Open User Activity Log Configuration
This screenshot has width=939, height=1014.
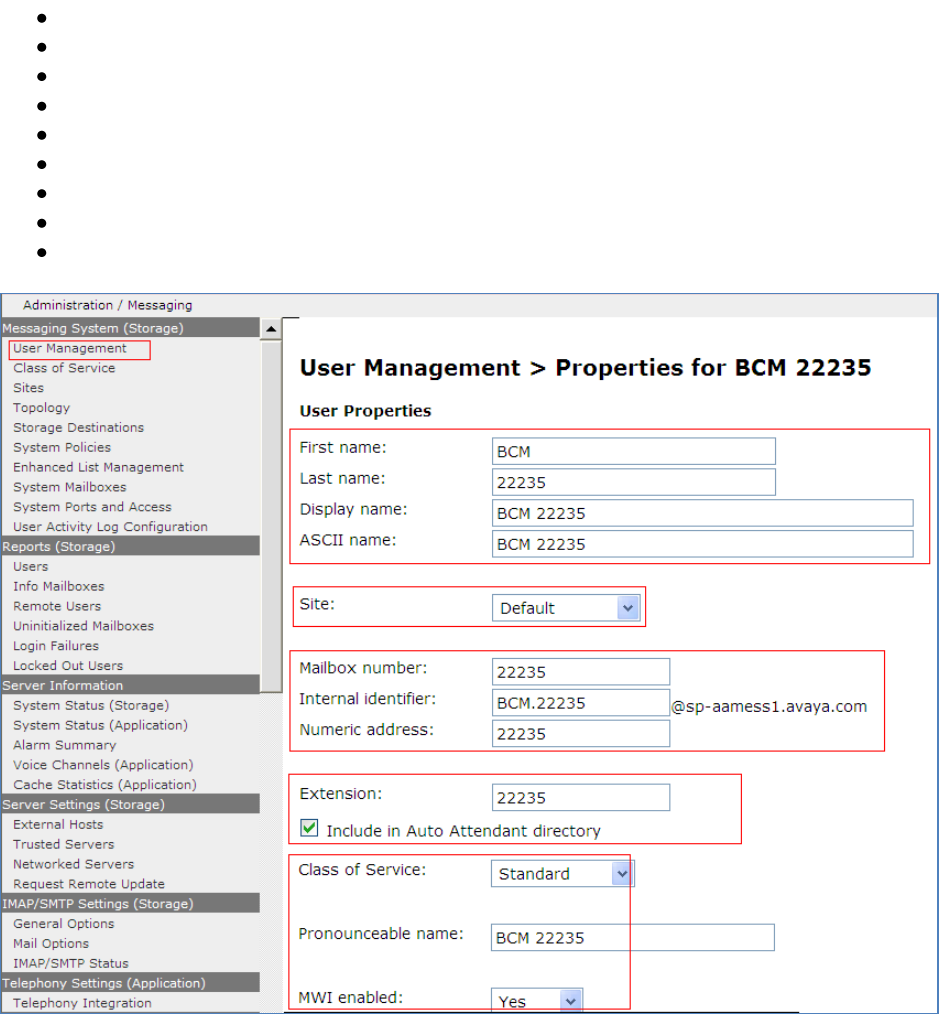(x=111, y=527)
